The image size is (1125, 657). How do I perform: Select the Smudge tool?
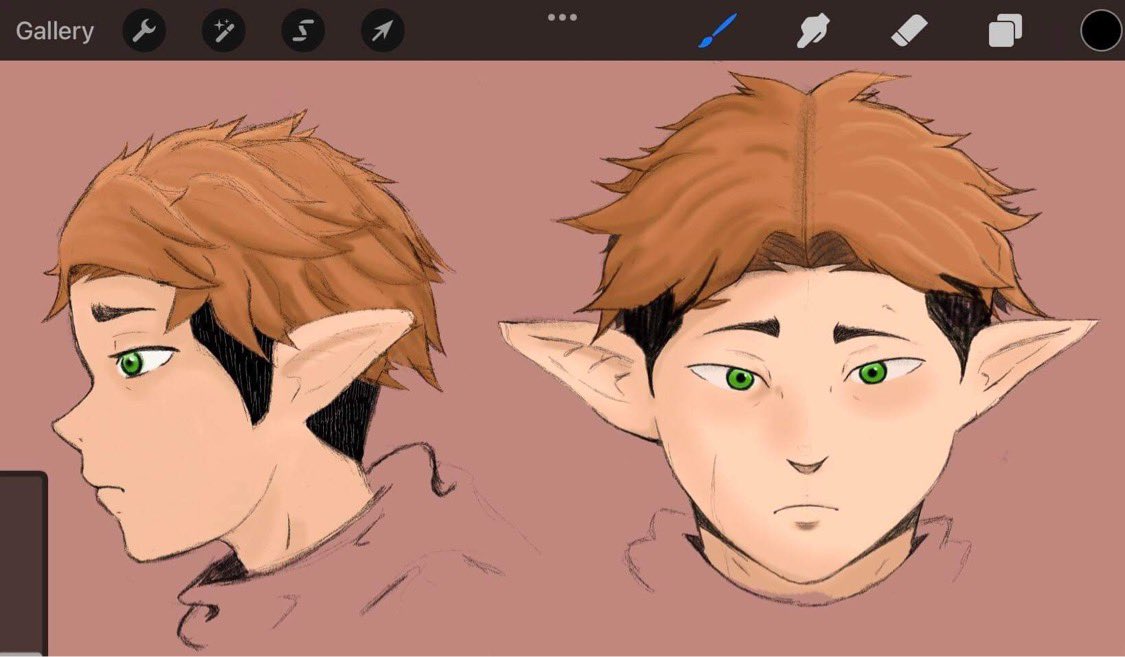813,32
